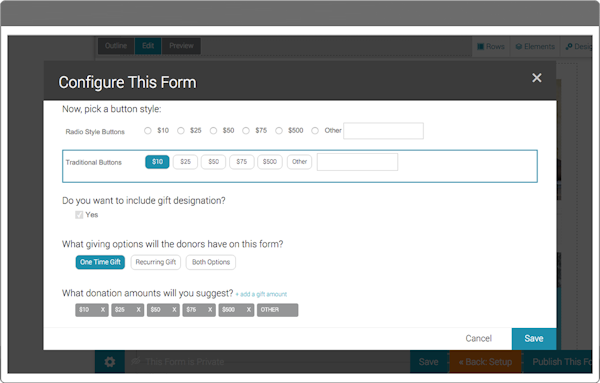Remove the $25 gift amount tag
Viewport: 600px width, 383px height.
[138, 310]
